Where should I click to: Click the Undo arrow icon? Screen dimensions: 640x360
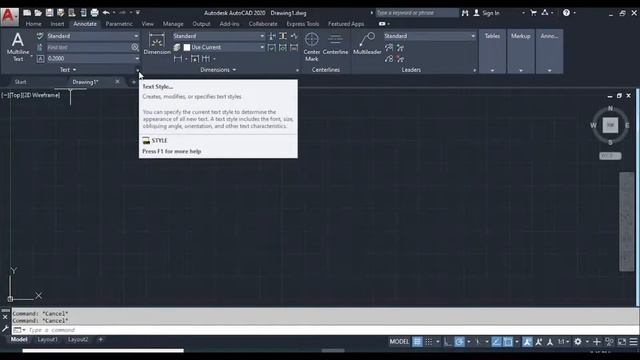[106, 13]
